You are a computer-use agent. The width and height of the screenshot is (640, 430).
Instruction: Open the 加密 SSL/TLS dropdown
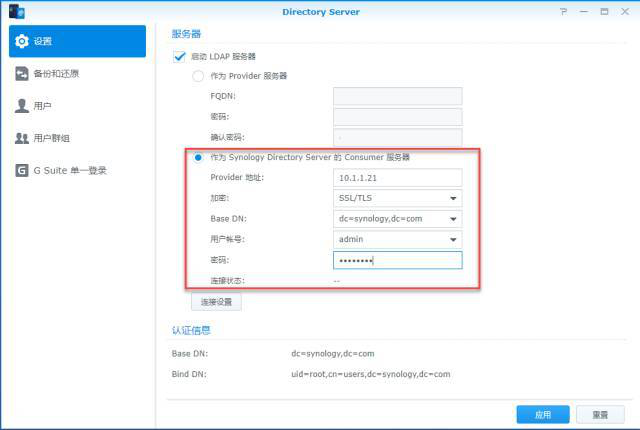click(398, 198)
